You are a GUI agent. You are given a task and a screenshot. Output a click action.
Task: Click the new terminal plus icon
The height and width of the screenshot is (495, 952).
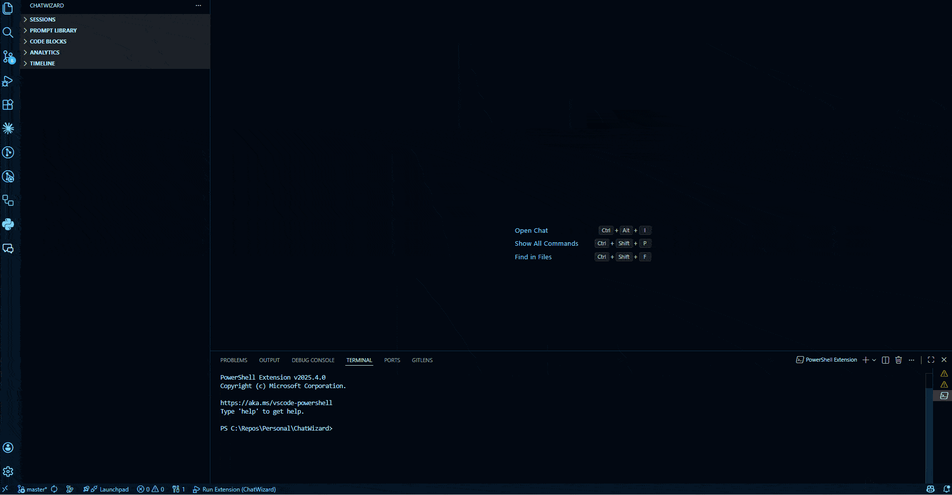(x=865, y=360)
